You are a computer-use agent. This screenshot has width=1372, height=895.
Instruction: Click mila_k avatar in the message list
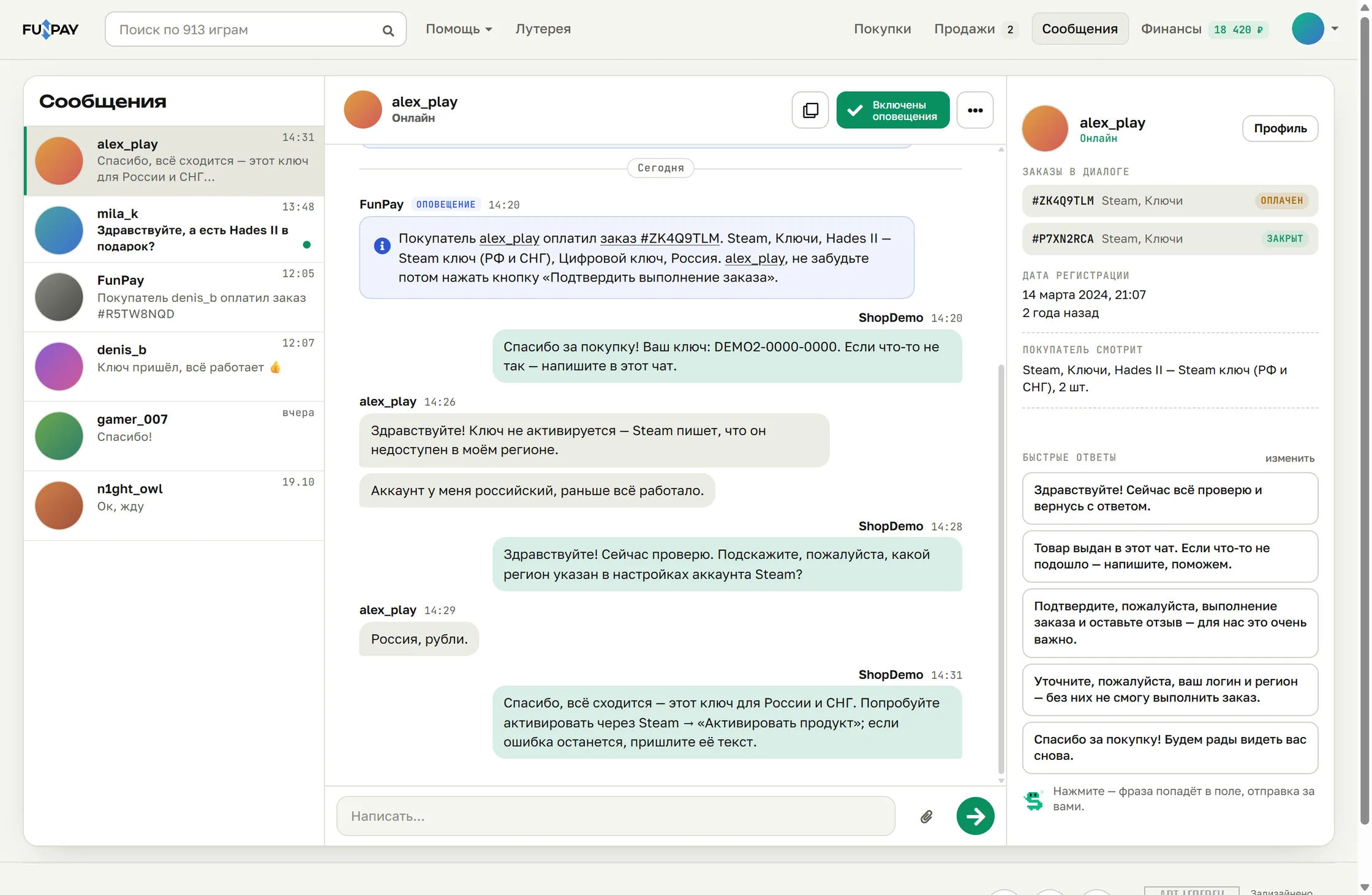click(x=59, y=230)
